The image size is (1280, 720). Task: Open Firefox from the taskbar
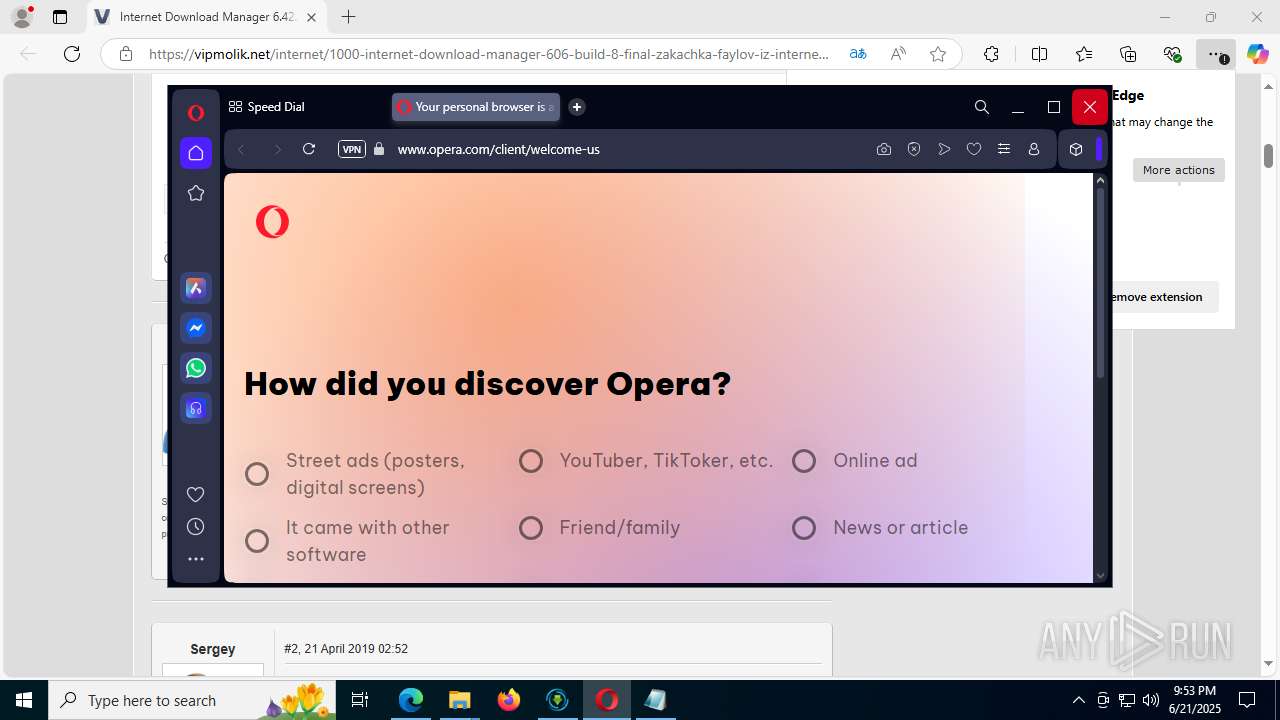pos(509,700)
